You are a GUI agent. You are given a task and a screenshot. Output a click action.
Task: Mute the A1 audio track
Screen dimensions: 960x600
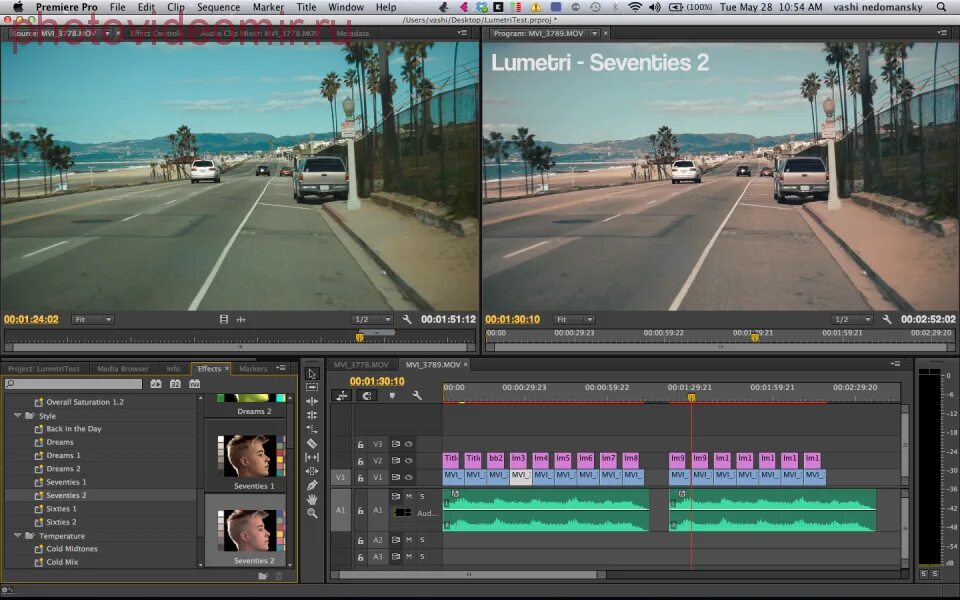pyautogui.click(x=407, y=496)
